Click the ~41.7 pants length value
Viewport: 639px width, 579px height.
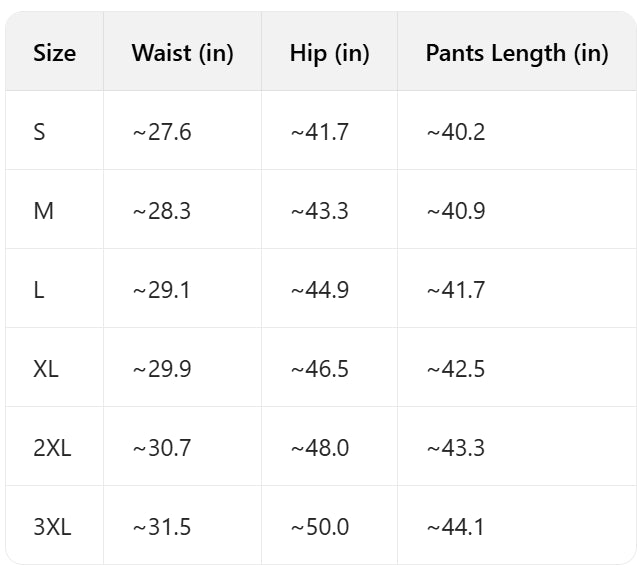455,290
